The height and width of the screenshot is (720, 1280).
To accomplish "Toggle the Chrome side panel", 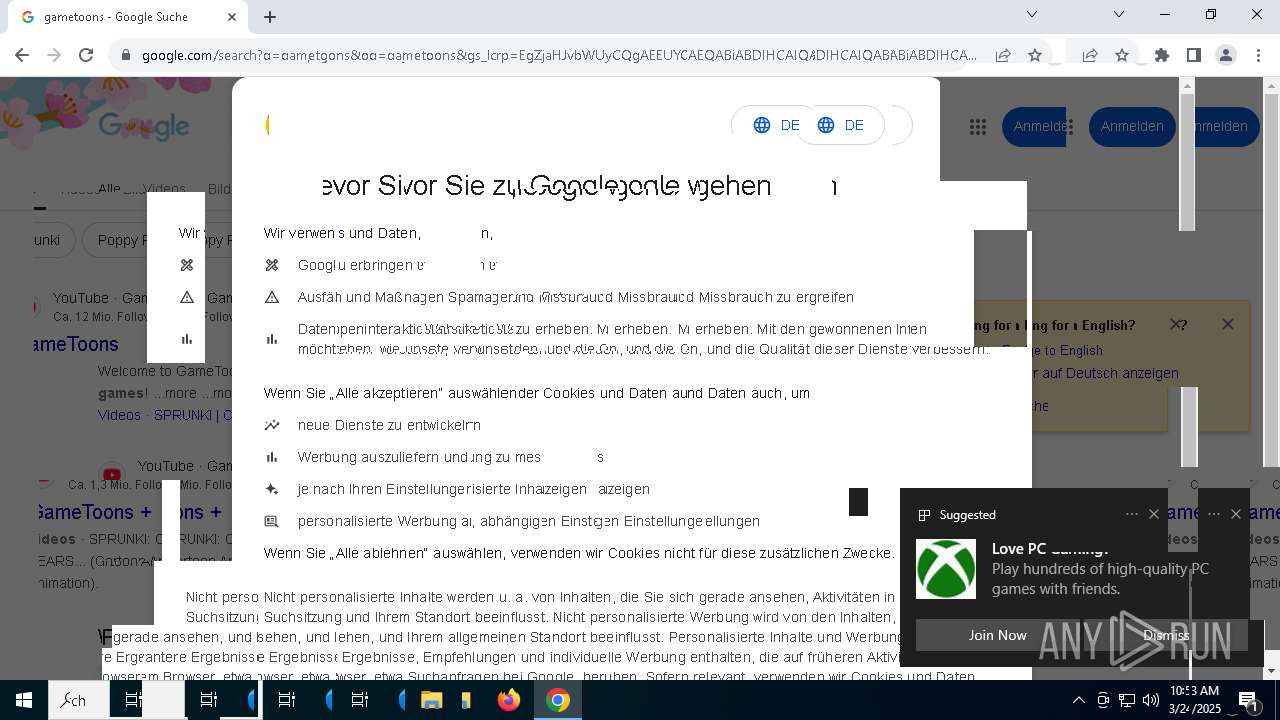I will [1194, 55].
